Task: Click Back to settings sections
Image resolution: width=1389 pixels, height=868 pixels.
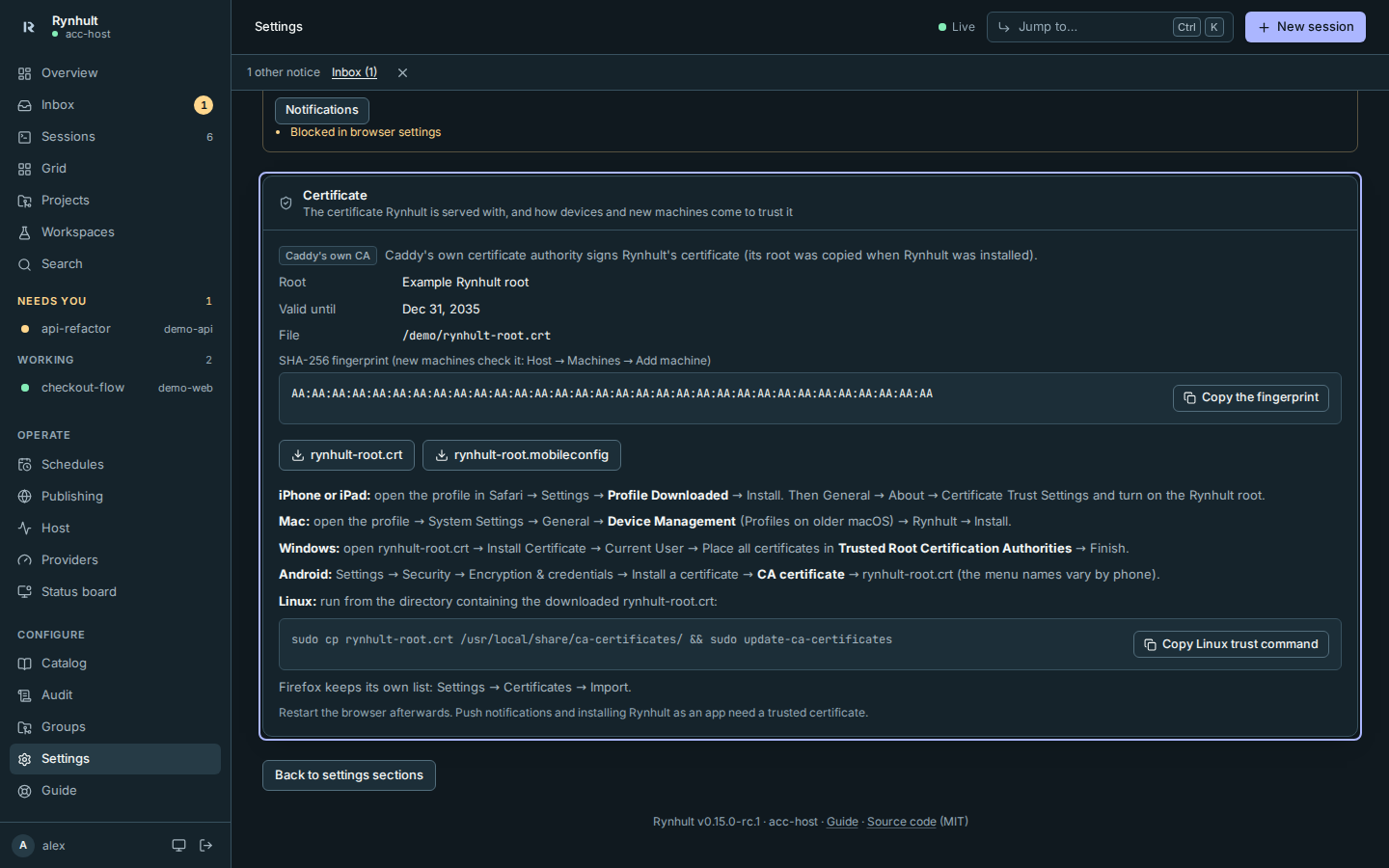Action: (349, 775)
